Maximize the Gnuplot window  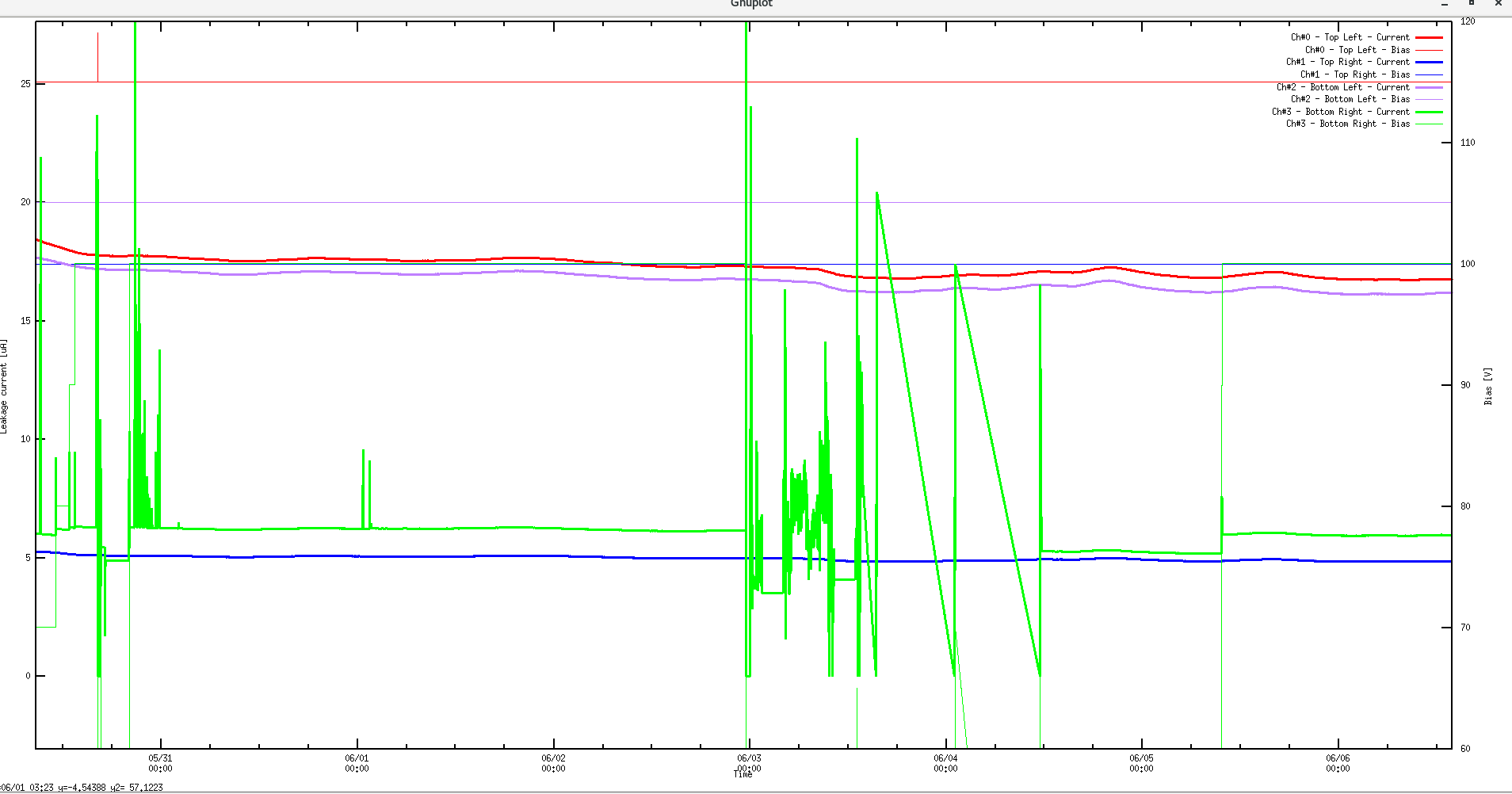[1471, 4]
